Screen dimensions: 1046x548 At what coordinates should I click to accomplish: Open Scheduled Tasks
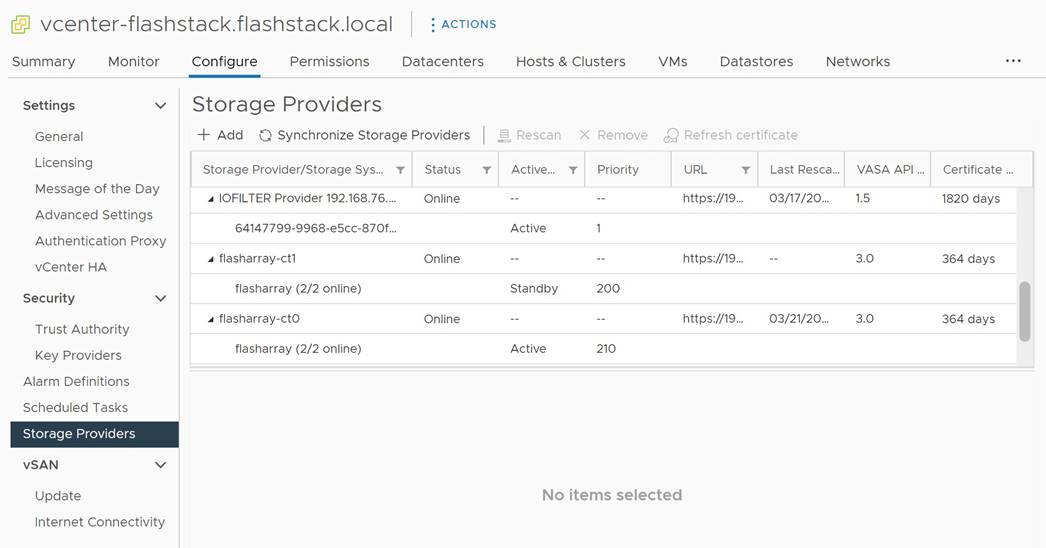coord(75,407)
